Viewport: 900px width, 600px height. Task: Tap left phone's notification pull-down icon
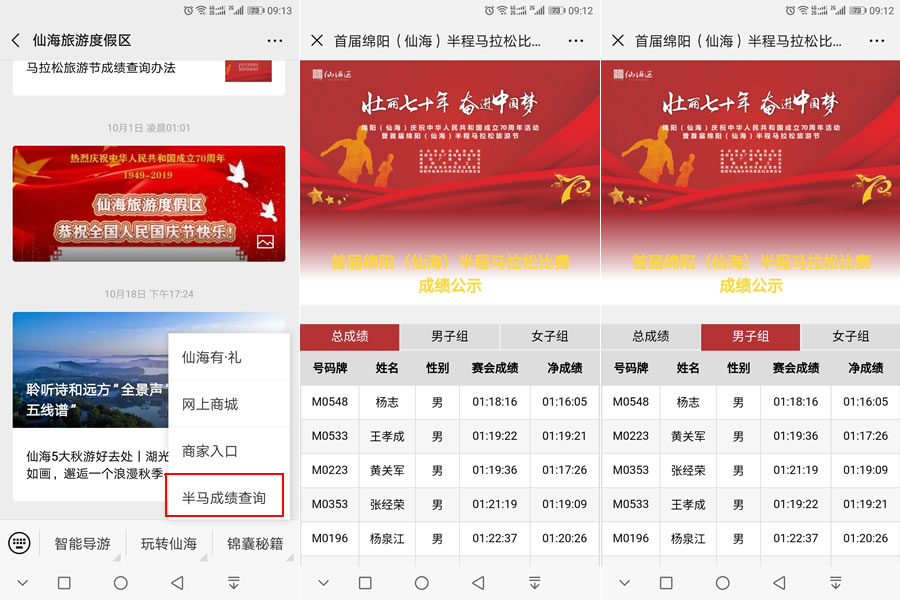coord(234,583)
